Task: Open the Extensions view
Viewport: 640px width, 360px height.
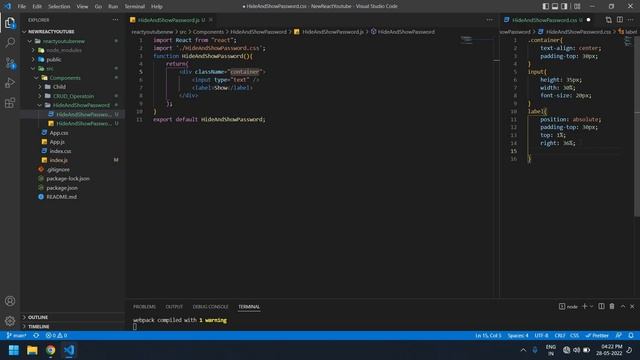Action: pyautogui.click(x=10, y=103)
